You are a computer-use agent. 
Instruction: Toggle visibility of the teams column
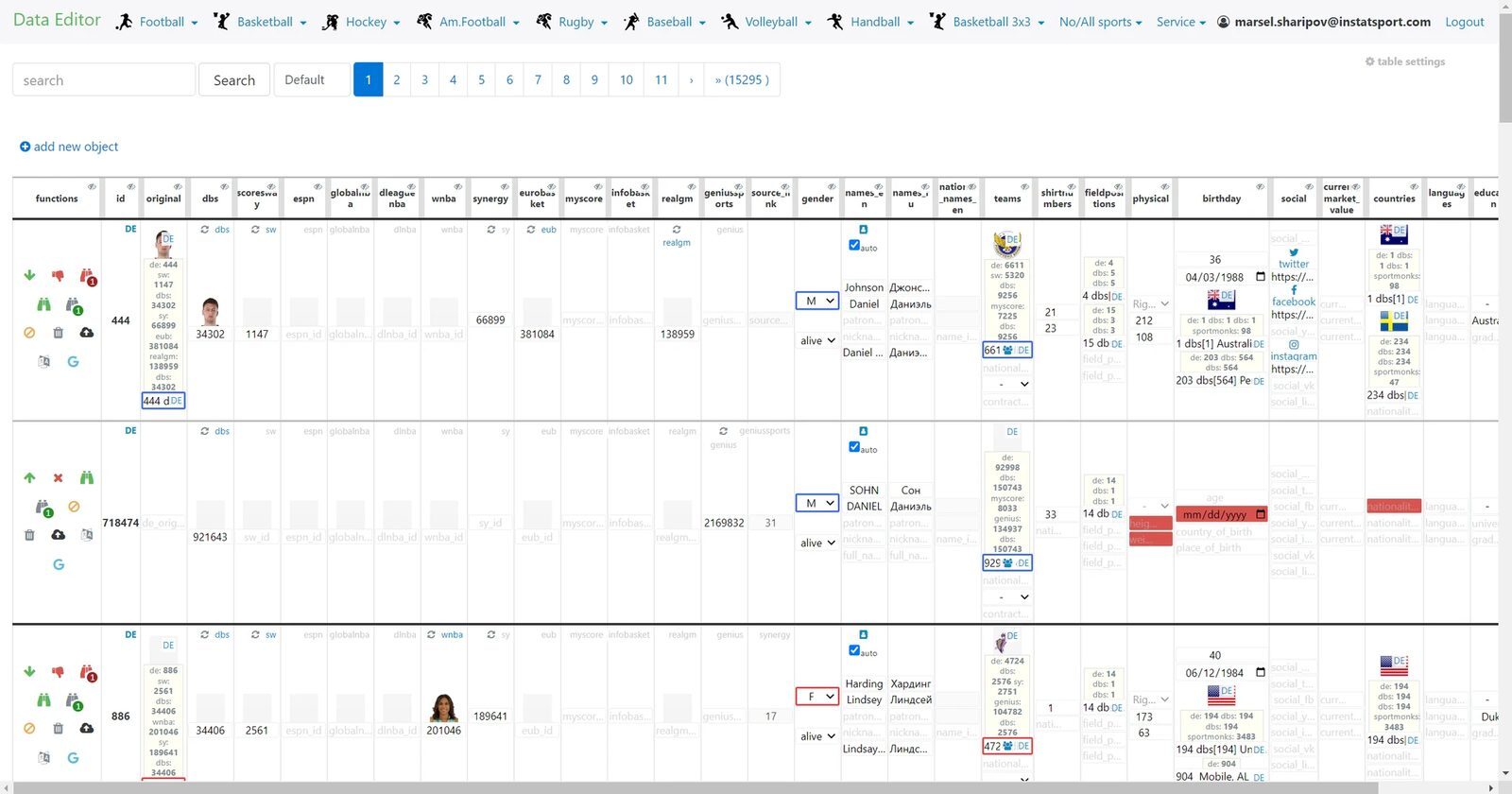1024,187
